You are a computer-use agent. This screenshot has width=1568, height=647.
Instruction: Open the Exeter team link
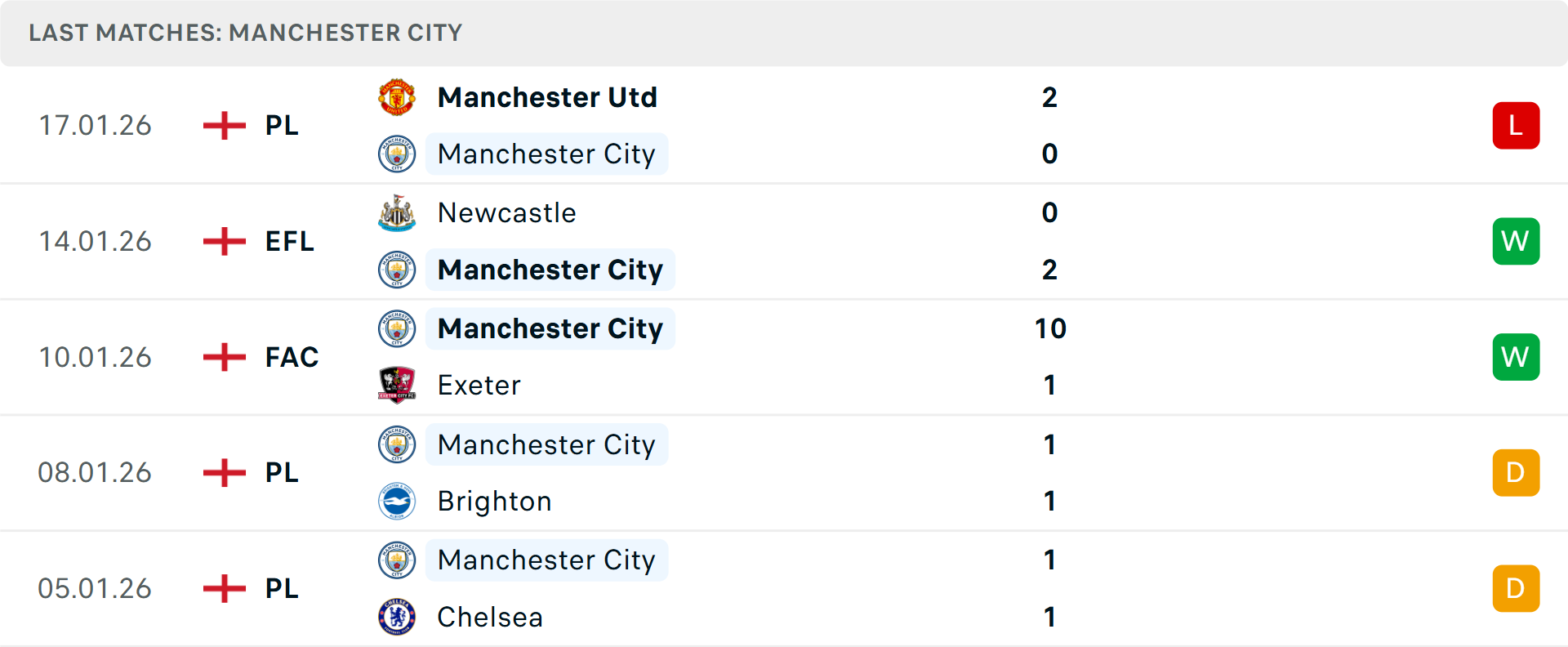pos(479,385)
